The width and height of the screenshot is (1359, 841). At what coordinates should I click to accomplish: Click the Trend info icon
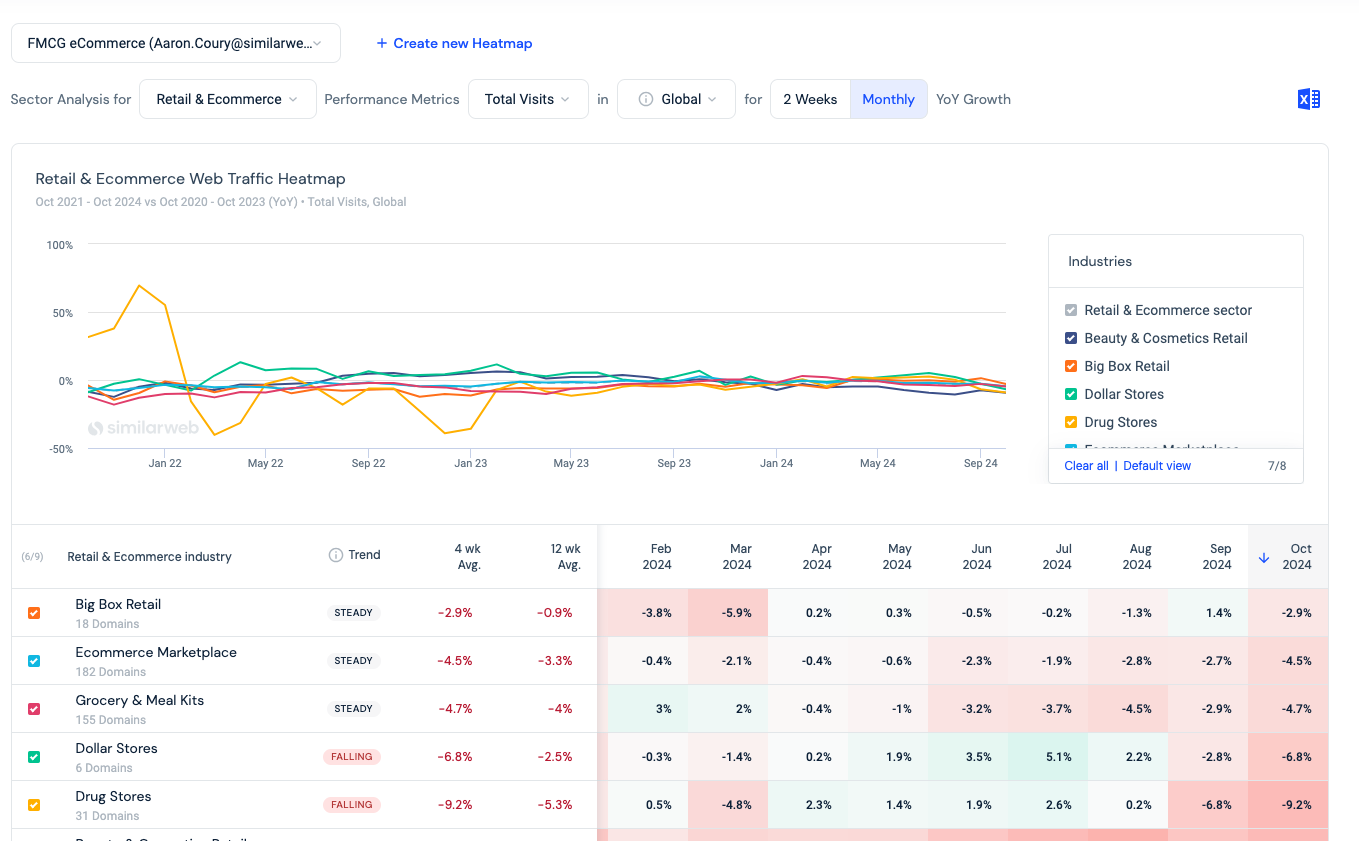coord(336,555)
